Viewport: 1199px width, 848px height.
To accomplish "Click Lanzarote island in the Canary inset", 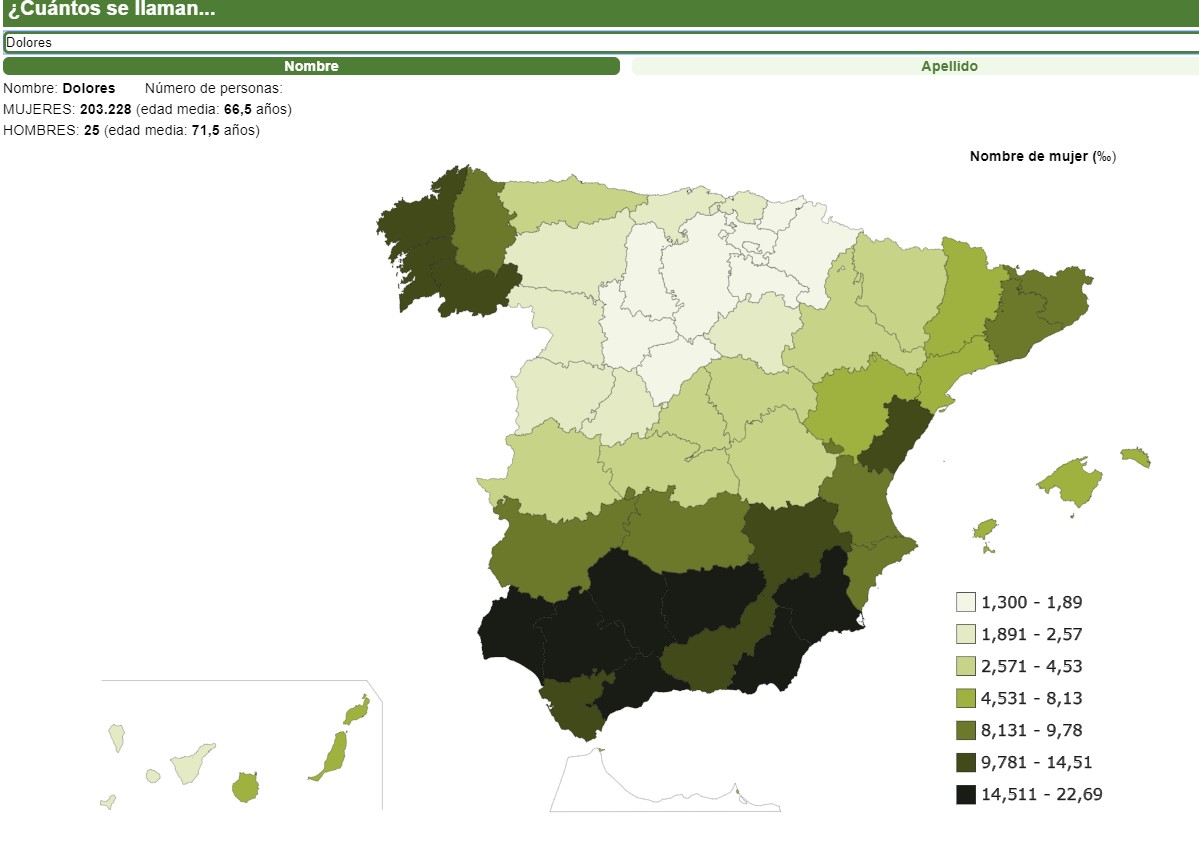I will 357,711.
